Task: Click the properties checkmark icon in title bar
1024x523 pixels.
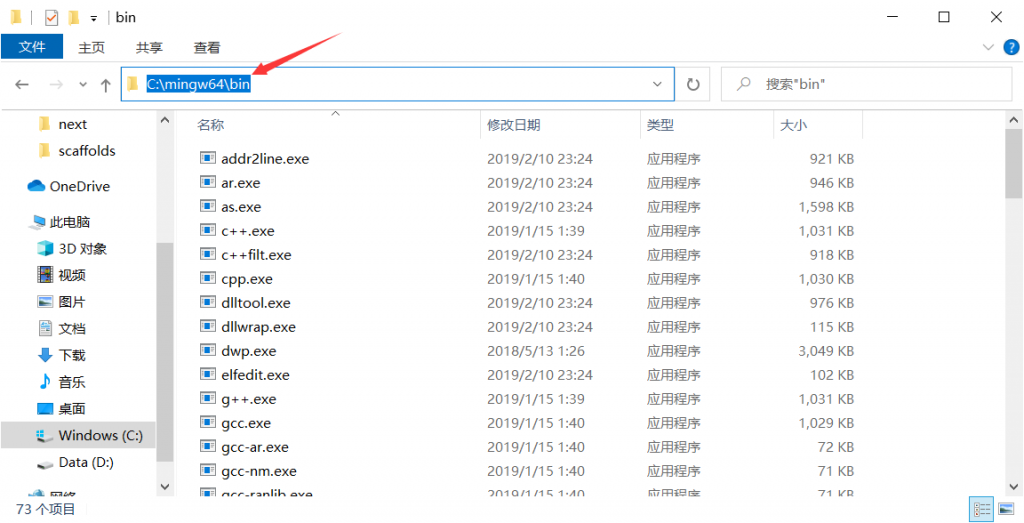Action: (x=52, y=17)
